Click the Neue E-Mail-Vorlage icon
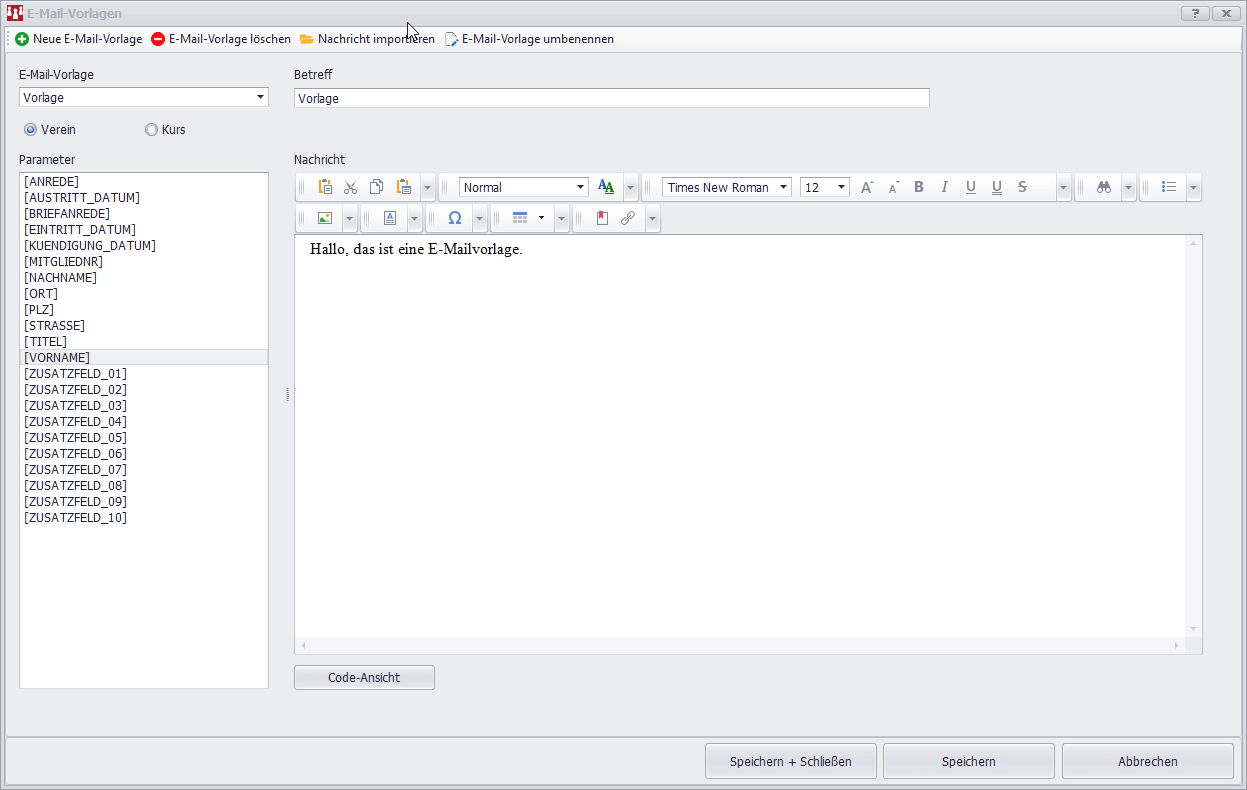 pyautogui.click(x=22, y=39)
